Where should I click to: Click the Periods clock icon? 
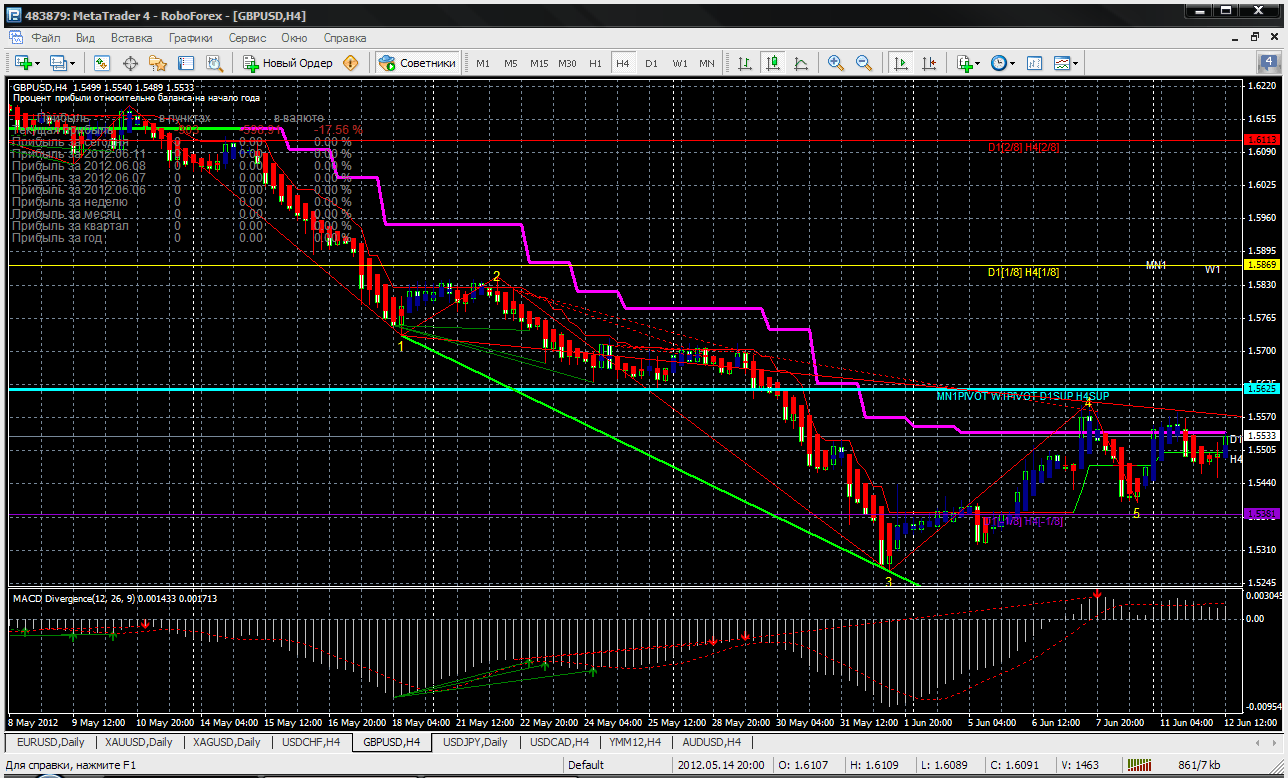click(999, 63)
